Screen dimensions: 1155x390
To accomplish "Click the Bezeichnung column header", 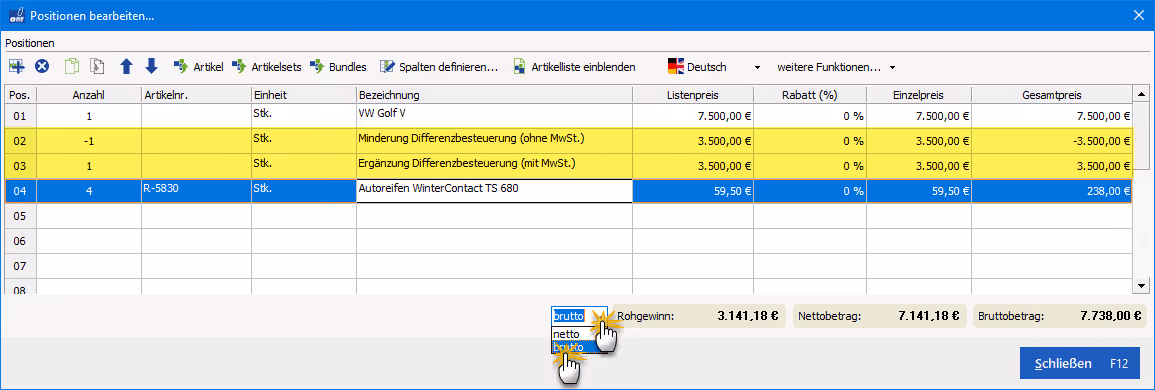I will point(494,94).
